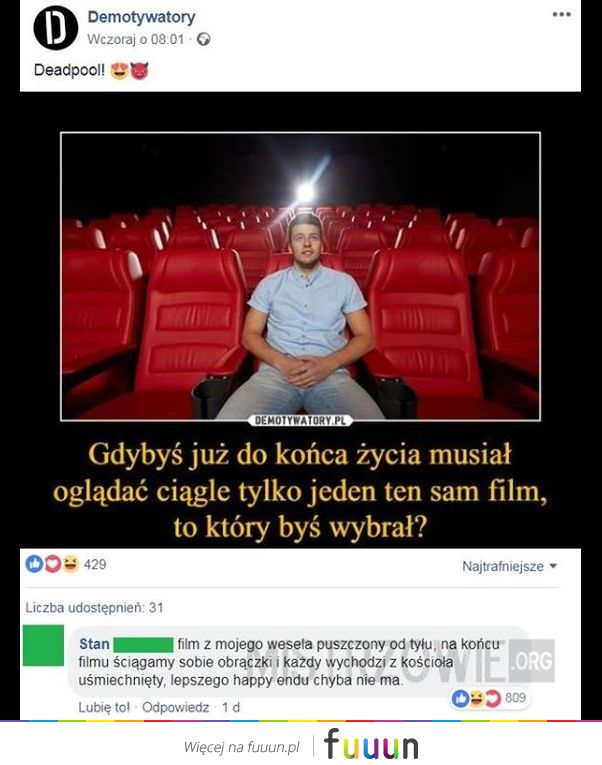Screen dimensions: 602x765
Task: Click the public globe privacy icon
Action: coord(203,39)
